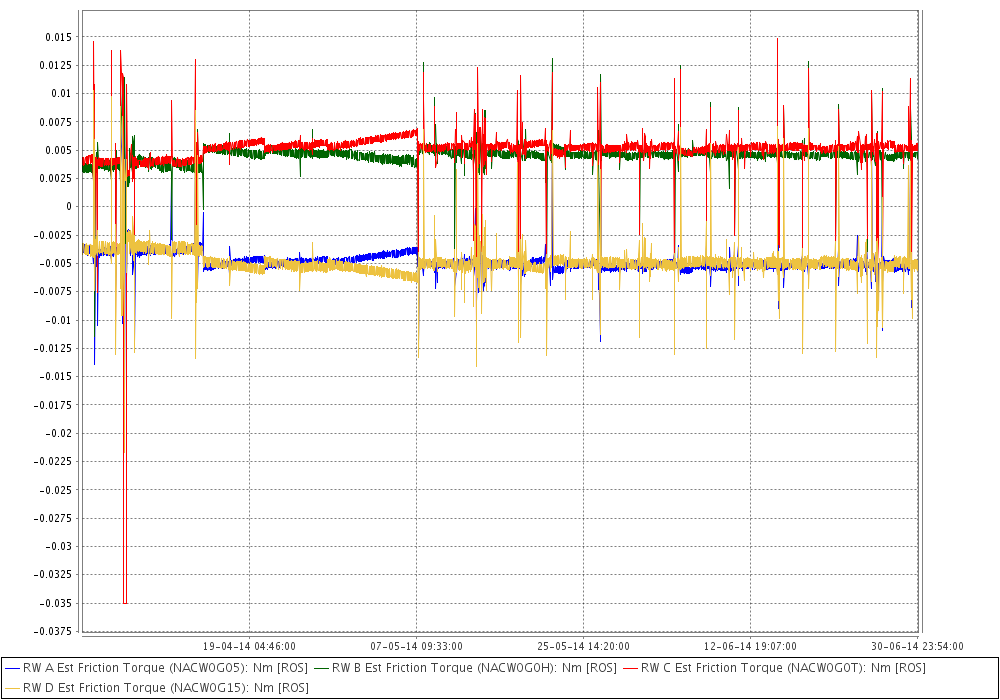Click the 30-06-14 23:54:00 time axis label
The image size is (1000, 700).
point(917,646)
